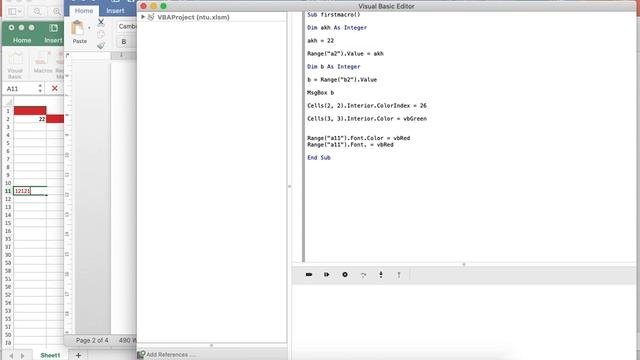Click the Copy icon in Word ribbon

[x=101, y=34]
